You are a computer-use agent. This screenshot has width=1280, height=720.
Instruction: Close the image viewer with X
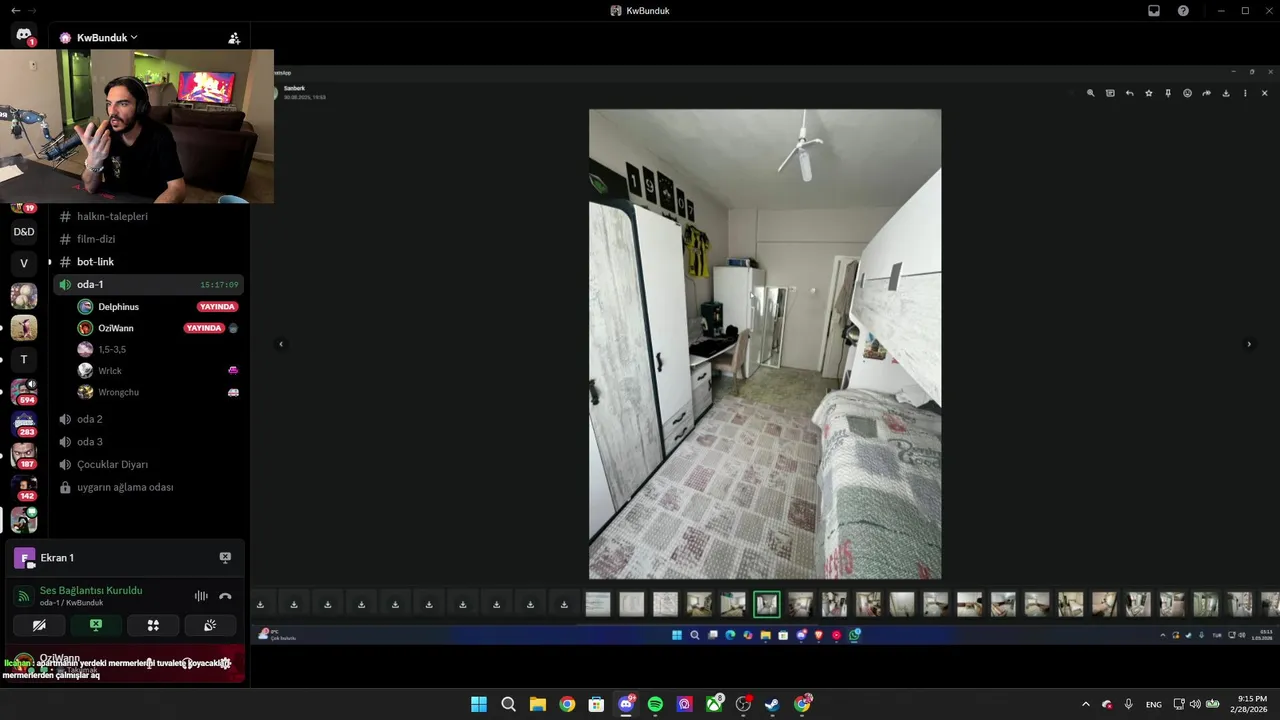pos(1265,93)
